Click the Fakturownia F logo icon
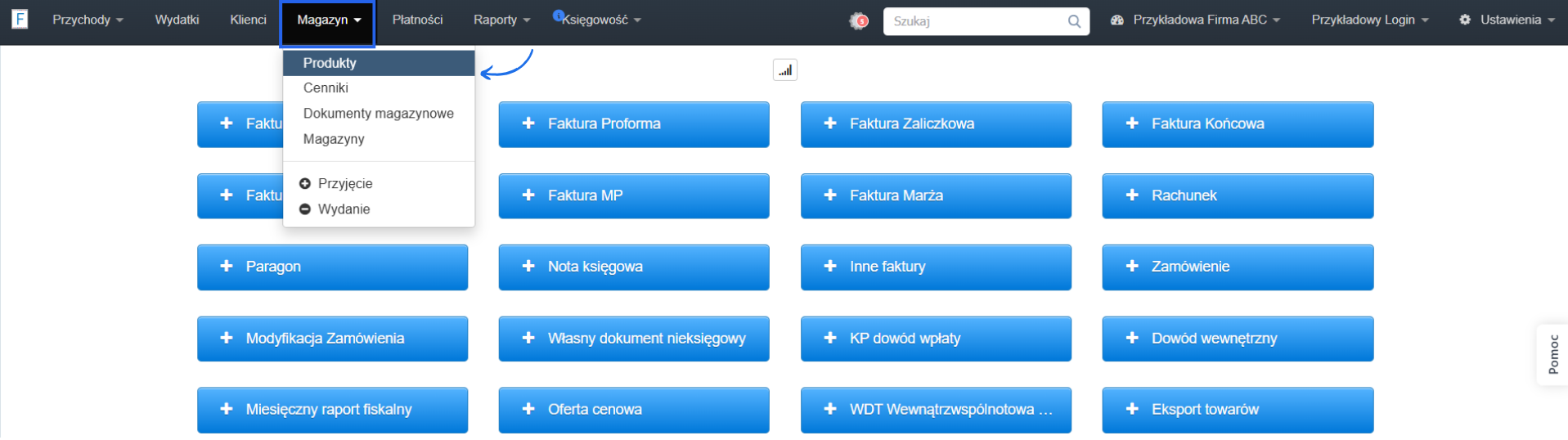Viewport: 1568px width, 440px height. (x=20, y=19)
